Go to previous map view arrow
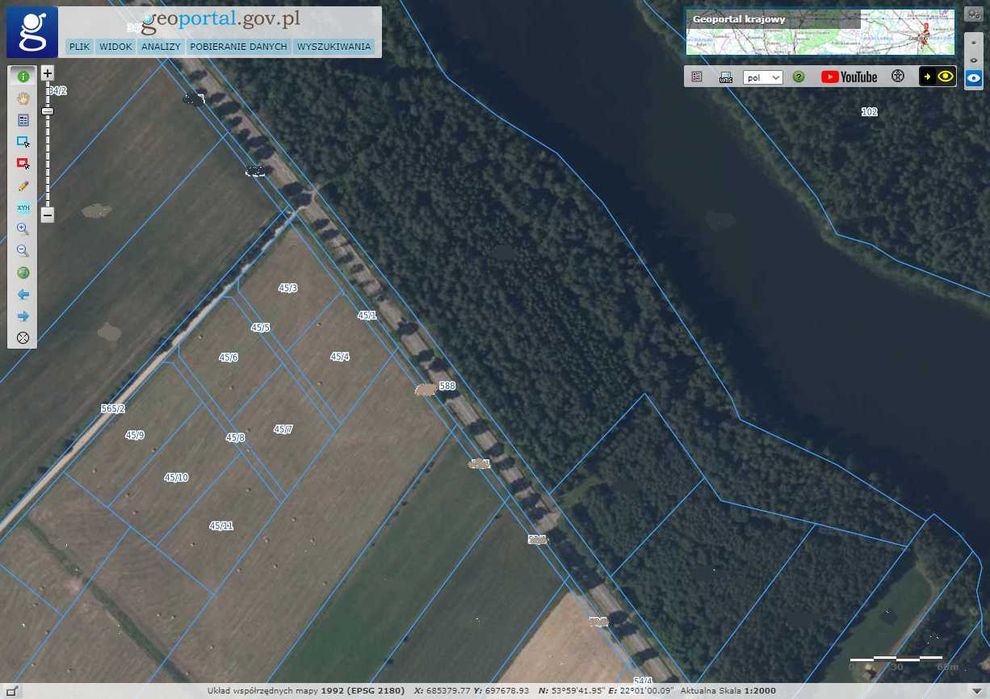 click(x=23, y=294)
